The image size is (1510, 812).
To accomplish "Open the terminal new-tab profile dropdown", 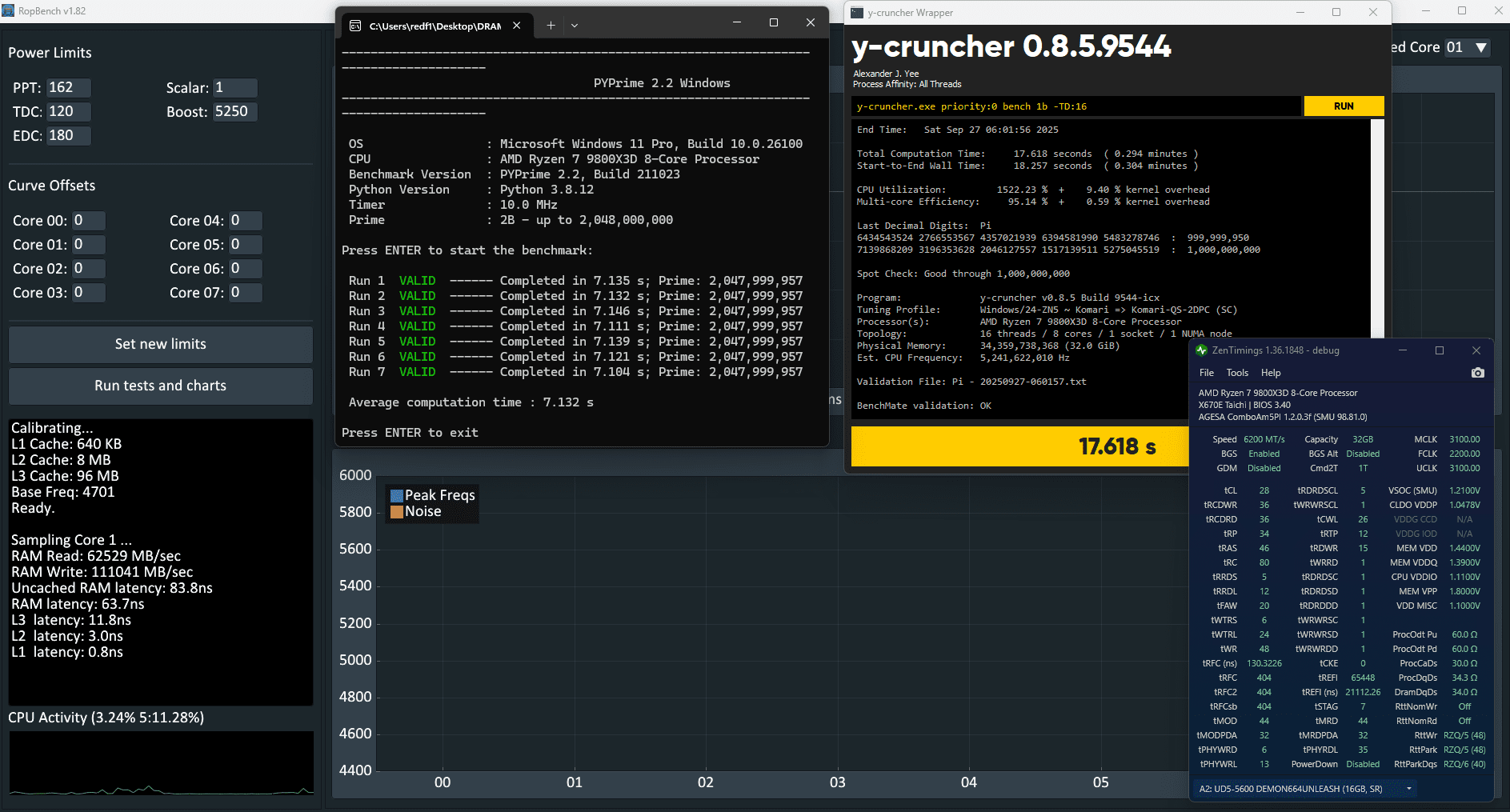I will point(575,26).
